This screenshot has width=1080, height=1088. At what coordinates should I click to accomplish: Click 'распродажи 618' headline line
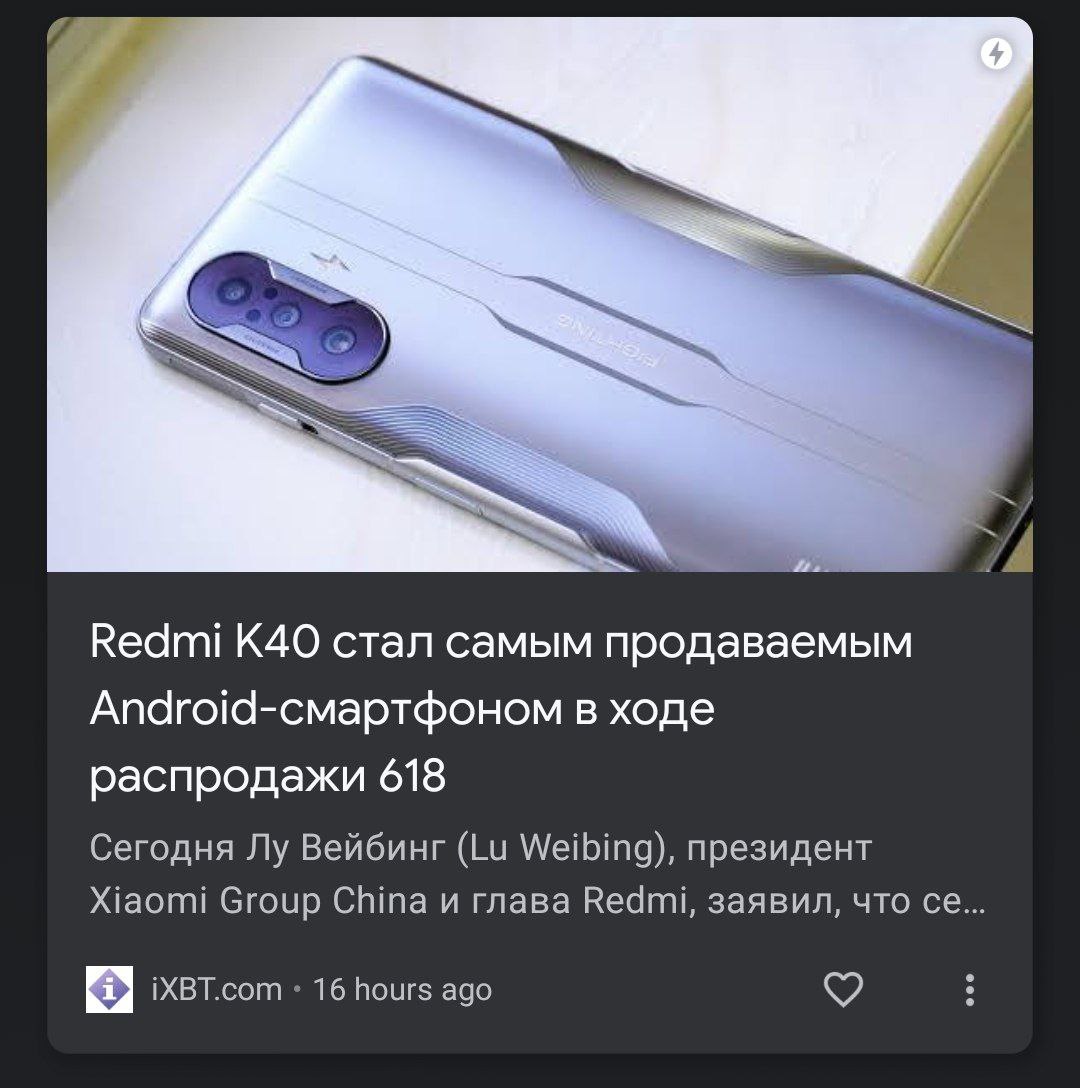(x=267, y=776)
